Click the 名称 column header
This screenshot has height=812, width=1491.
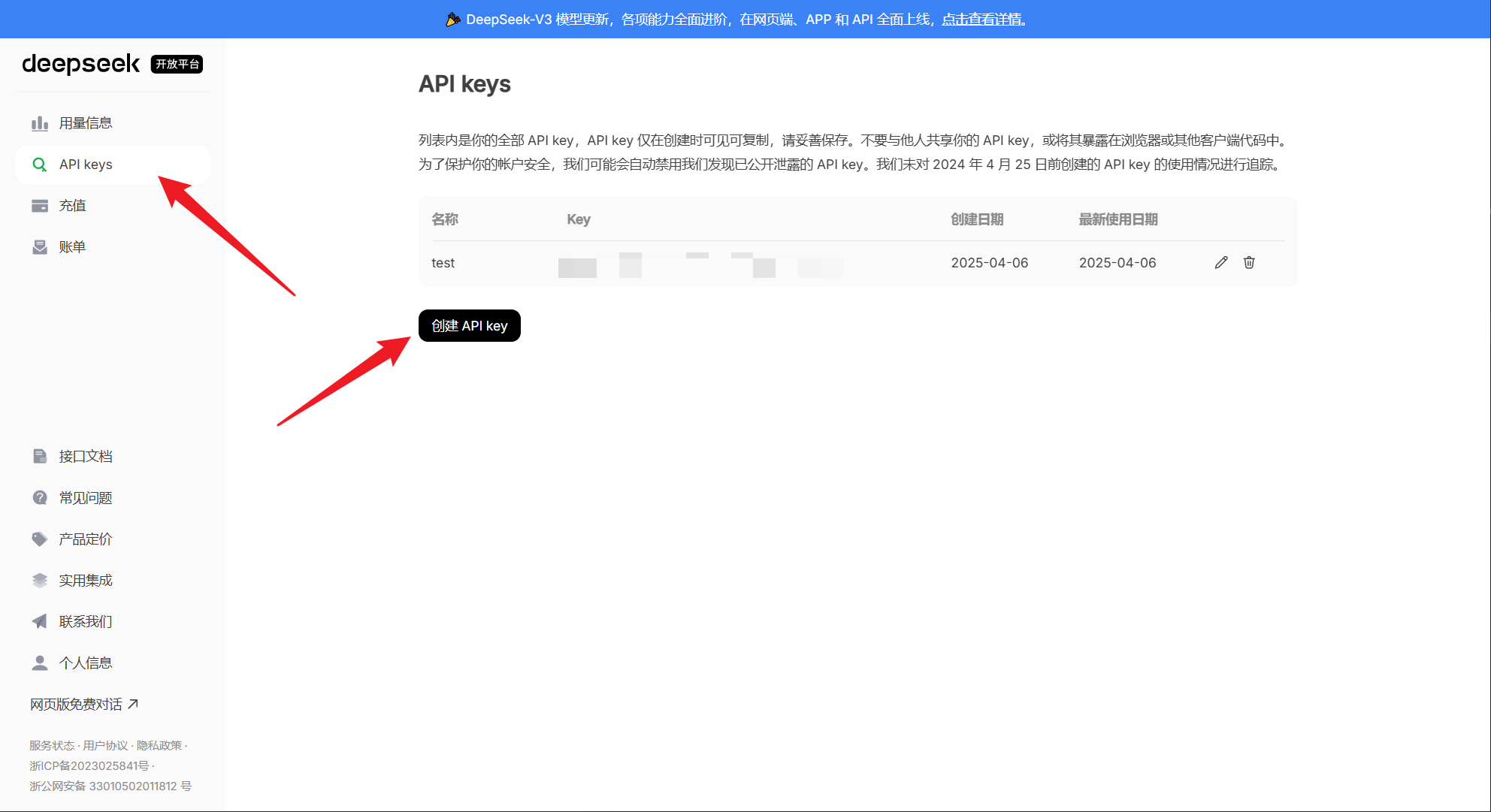[445, 219]
